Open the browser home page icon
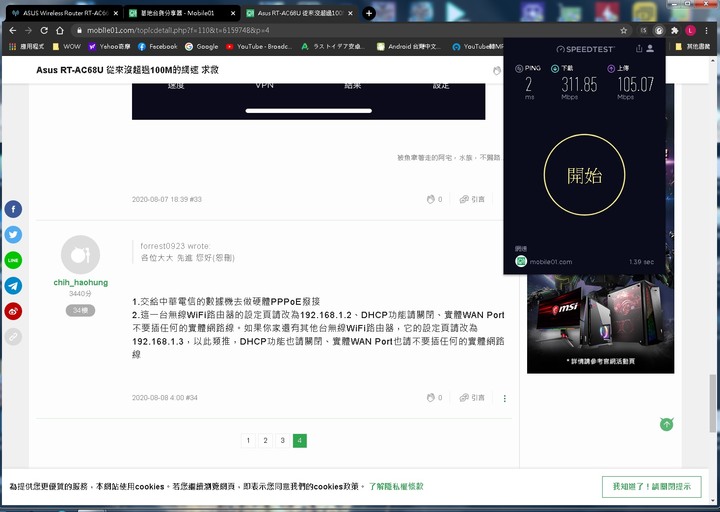The width and height of the screenshot is (720, 512). [x=60, y=30]
